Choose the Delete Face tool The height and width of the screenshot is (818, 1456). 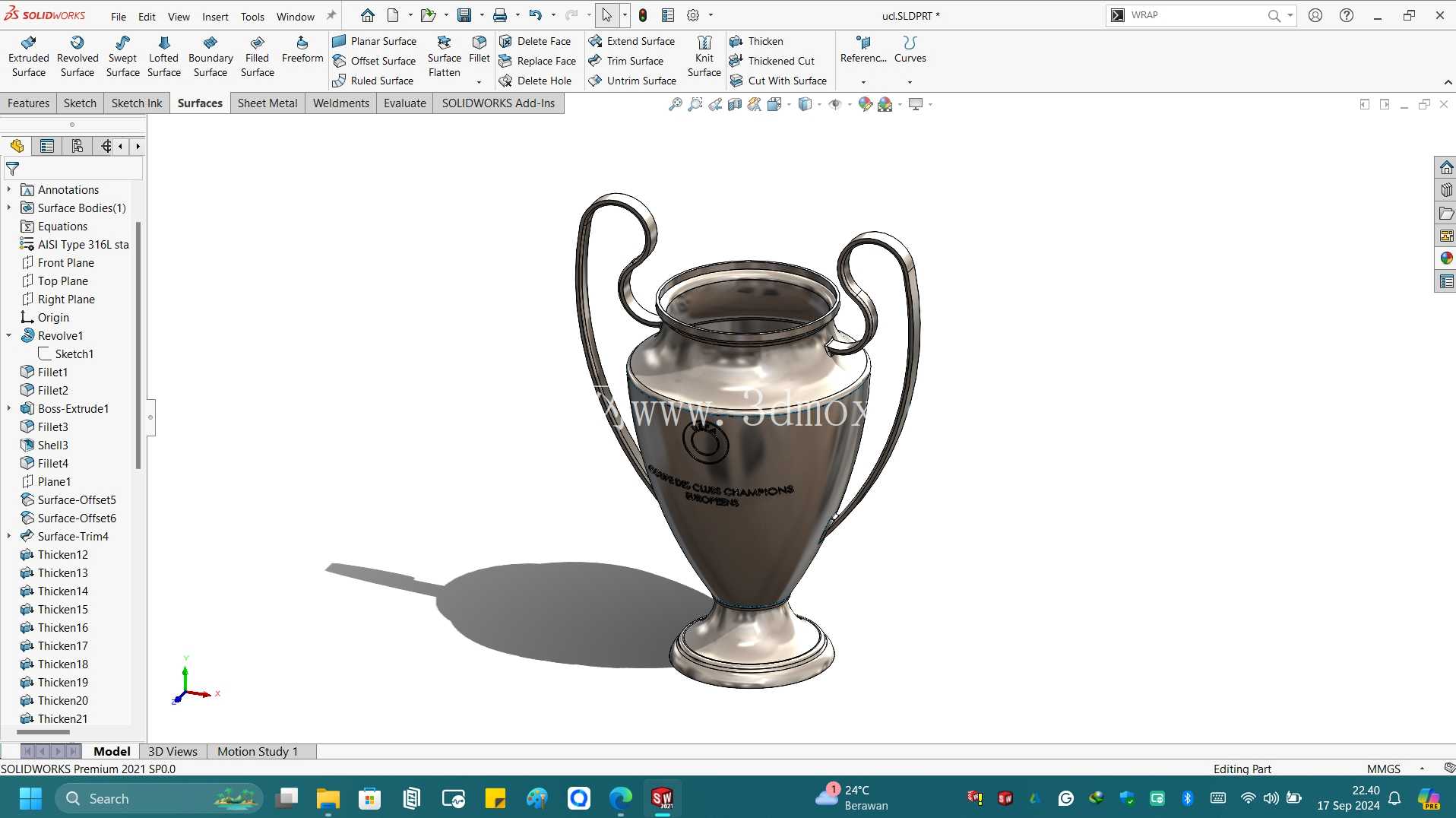point(535,41)
